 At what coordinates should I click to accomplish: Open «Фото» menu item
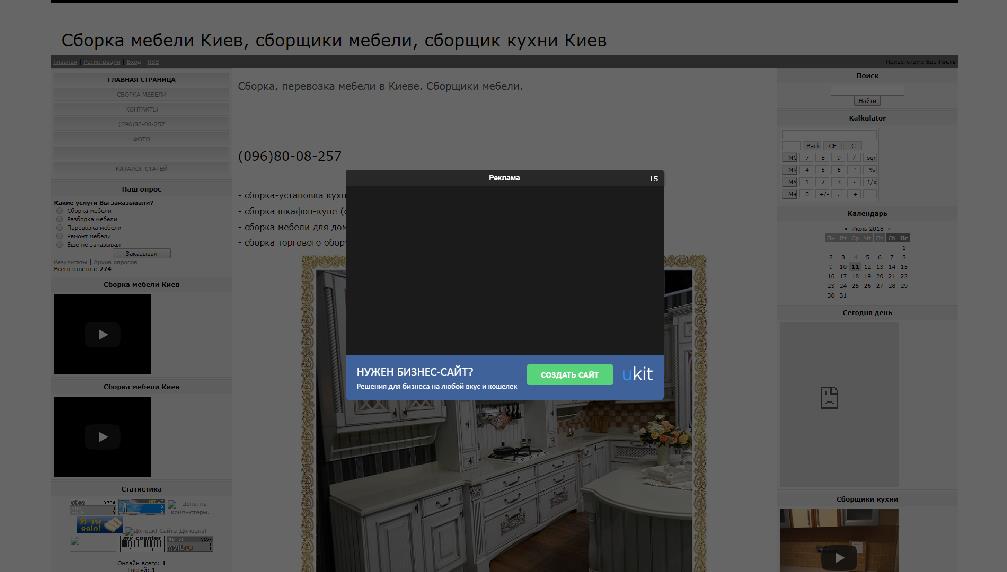click(x=141, y=139)
